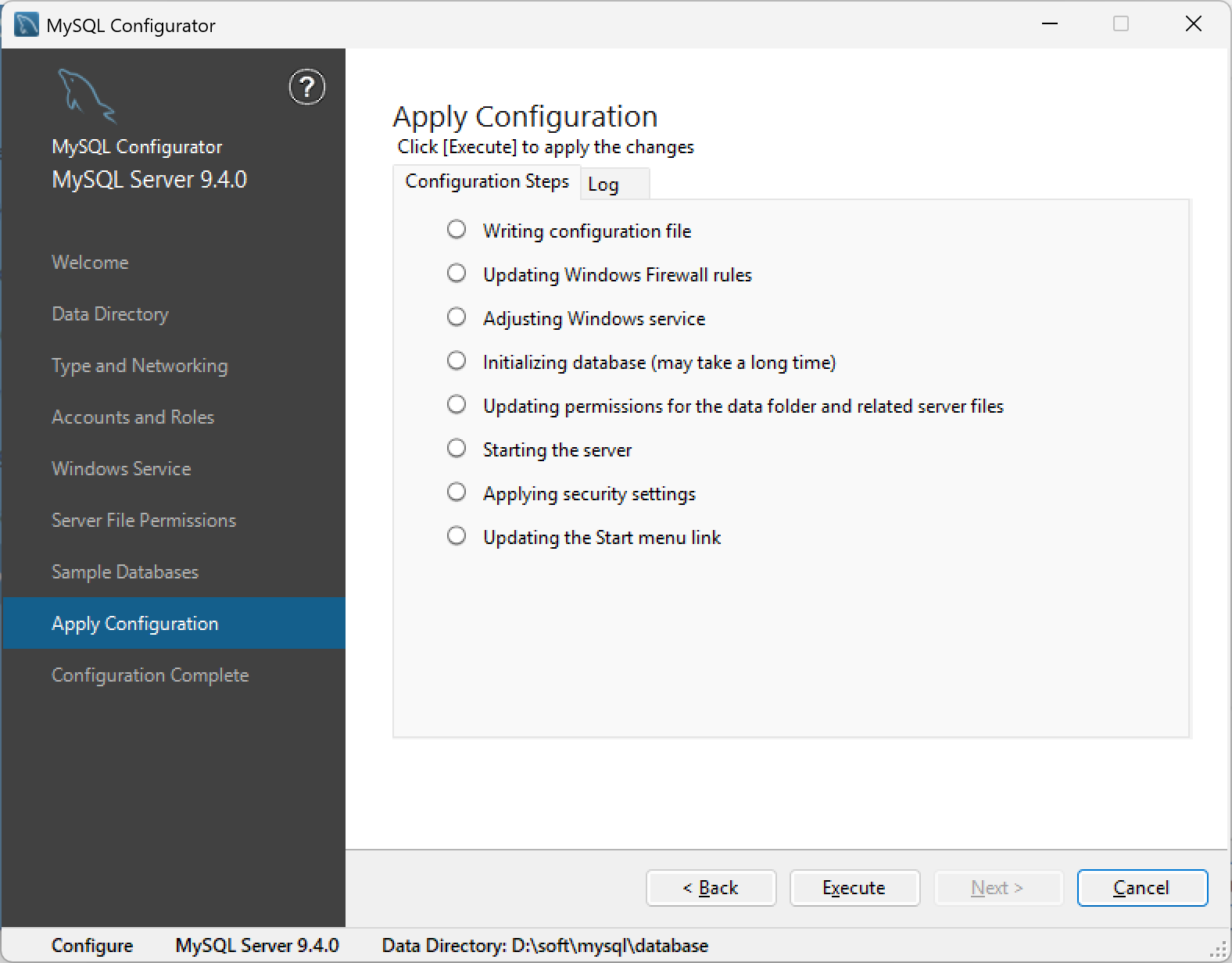Click the Data Directory path in status bar
The width and height of the screenshot is (1232, 963).
(545, 946)
